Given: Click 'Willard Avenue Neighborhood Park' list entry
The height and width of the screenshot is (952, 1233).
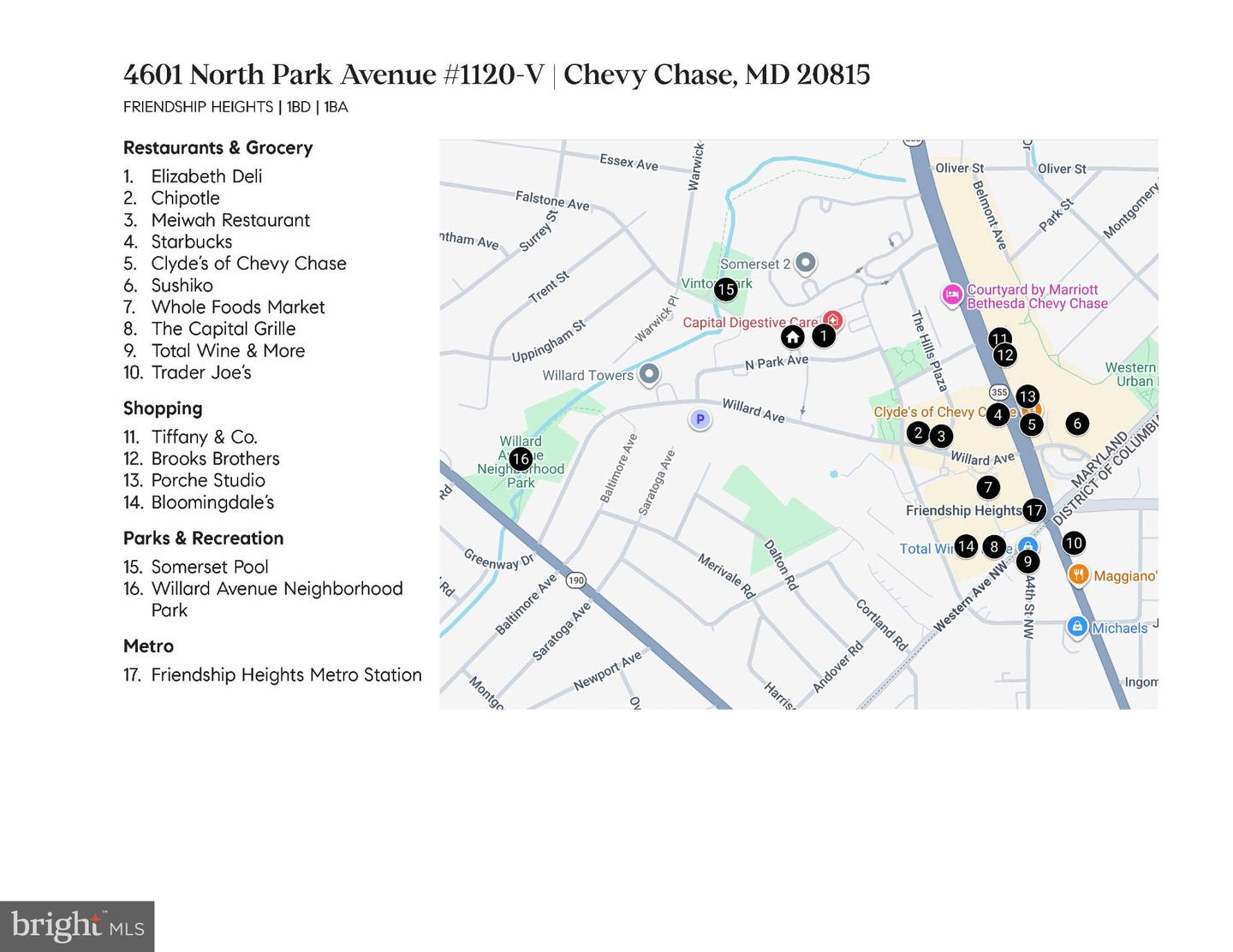Looking at the screenshot, I should tap(277, 599).
